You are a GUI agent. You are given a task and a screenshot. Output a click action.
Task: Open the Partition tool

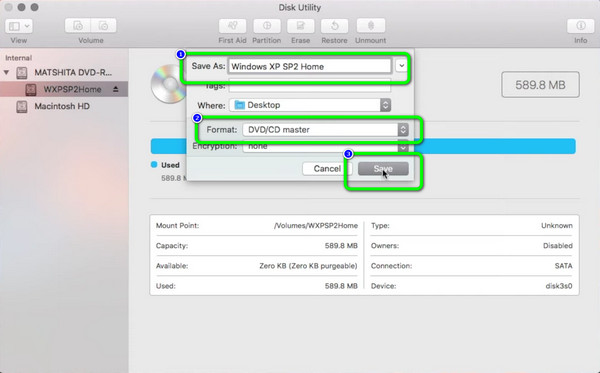point(267,26)
